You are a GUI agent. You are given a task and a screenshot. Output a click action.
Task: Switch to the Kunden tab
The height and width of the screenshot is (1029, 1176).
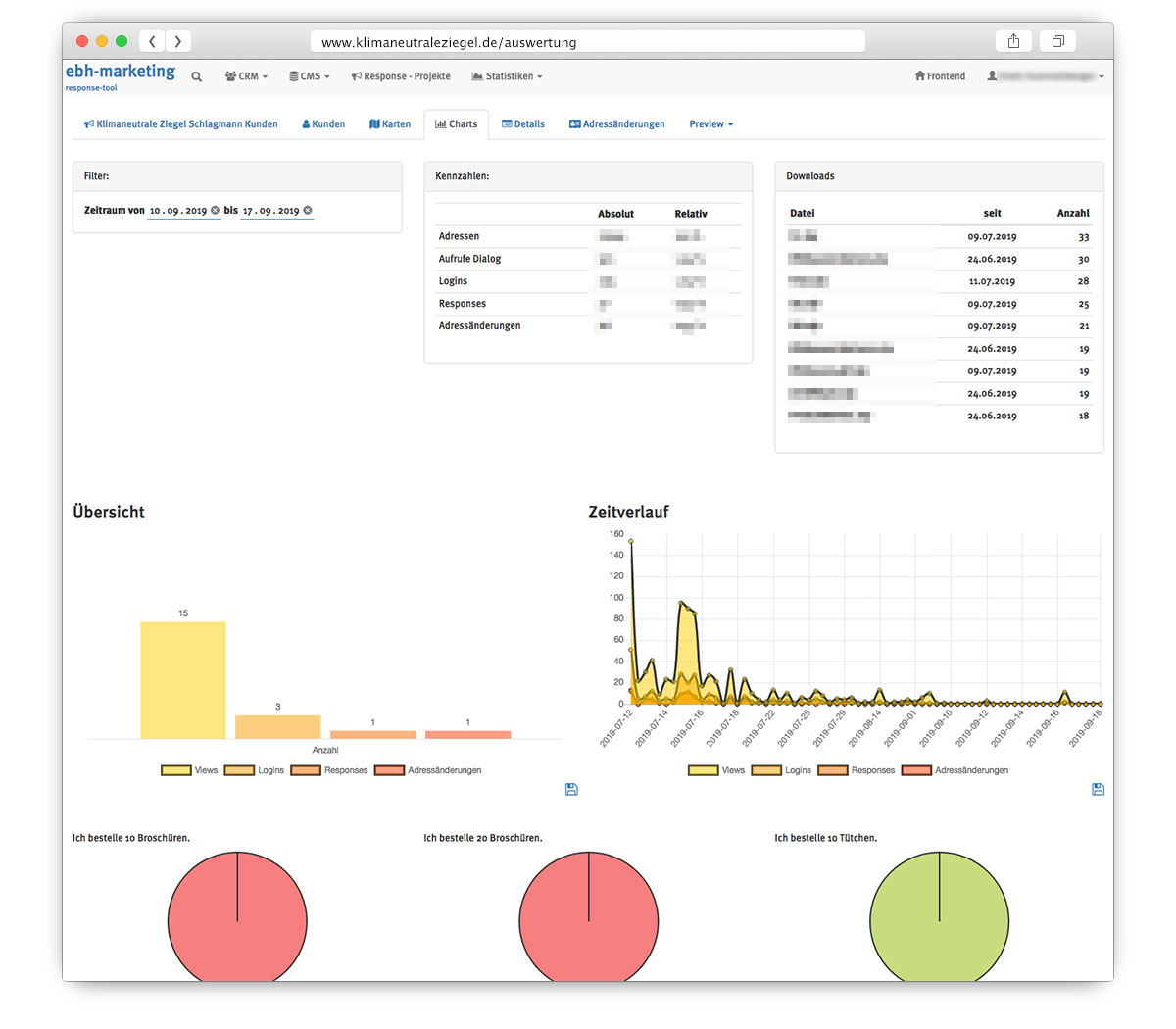pyautogui.click(x=323, y=124)
